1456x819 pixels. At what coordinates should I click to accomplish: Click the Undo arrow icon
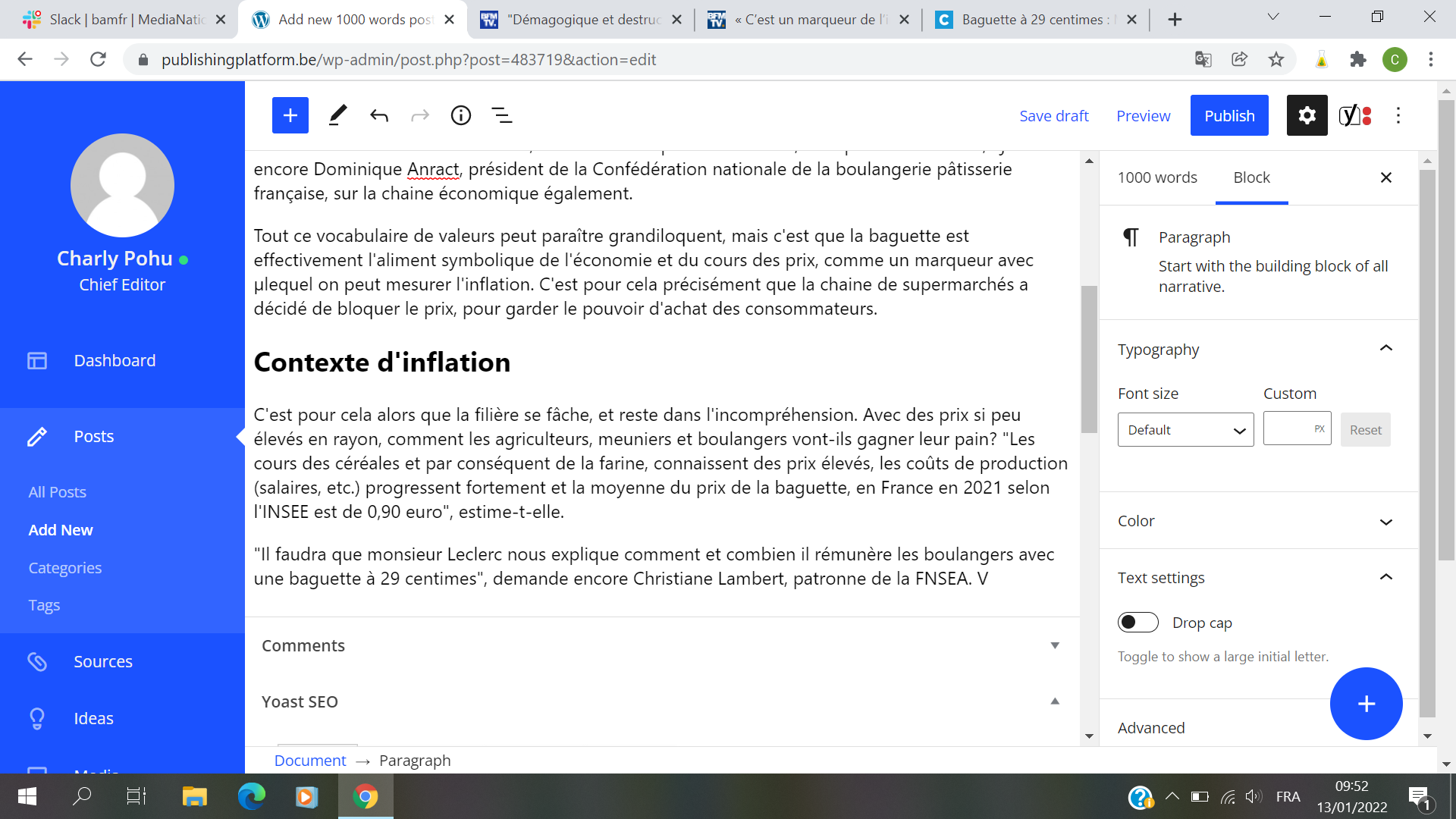click(x=379, y=115)
